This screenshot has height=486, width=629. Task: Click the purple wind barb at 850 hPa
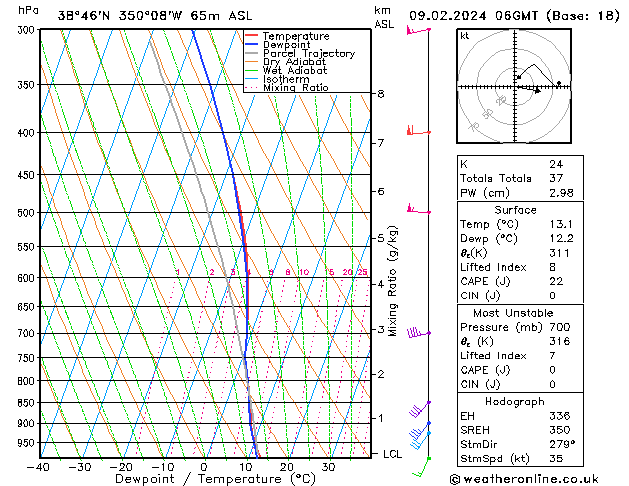[420, 409]
